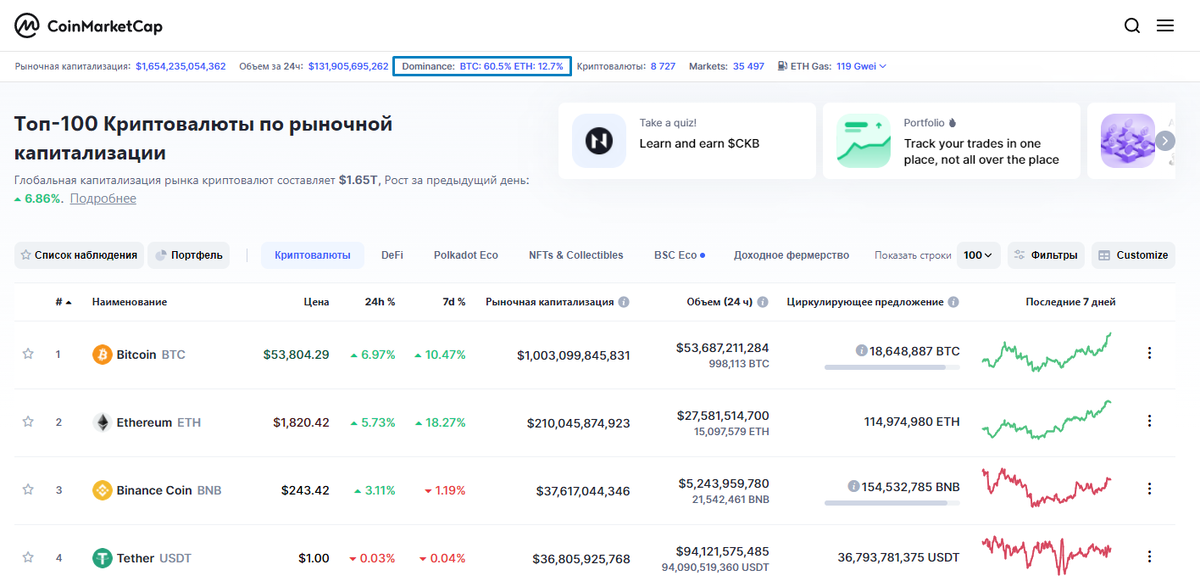Image resolution: width=1200 pixels, height=587 pixels.
Task: Star Tether for watchlist
Action: pos(28,558)
